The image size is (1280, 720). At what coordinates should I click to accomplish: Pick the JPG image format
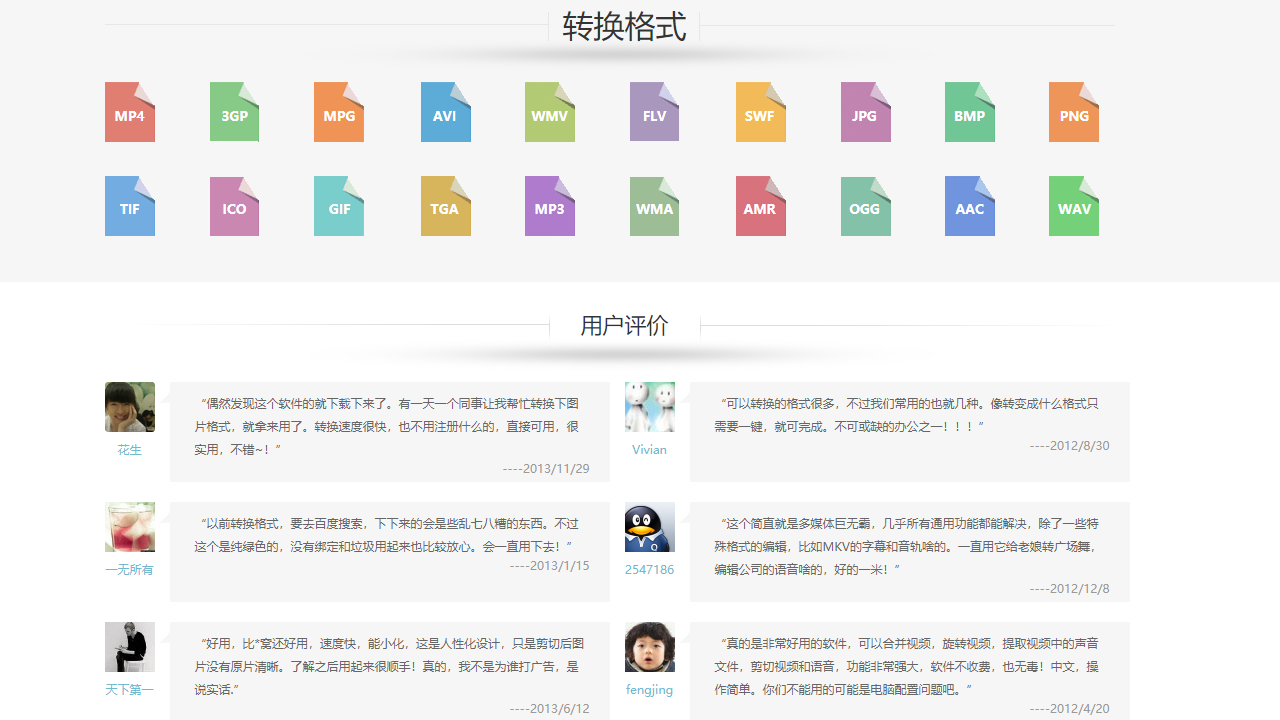tap(865, 112)
